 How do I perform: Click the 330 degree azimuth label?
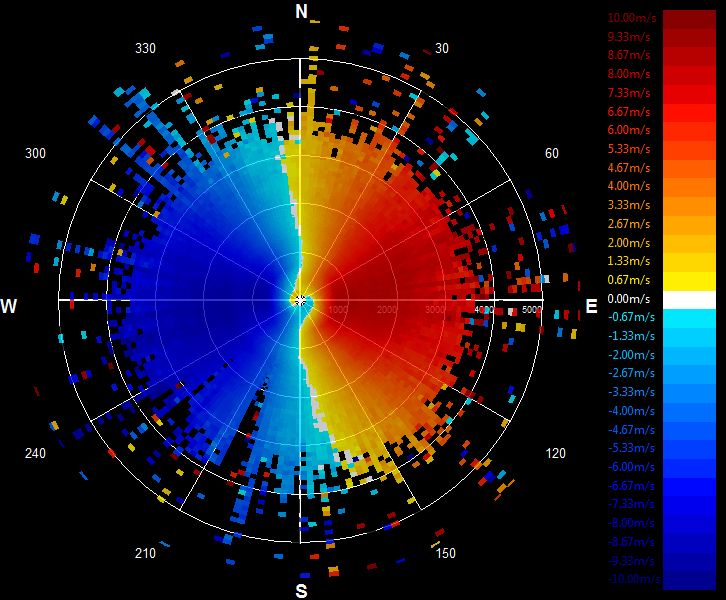click(145, 49)
